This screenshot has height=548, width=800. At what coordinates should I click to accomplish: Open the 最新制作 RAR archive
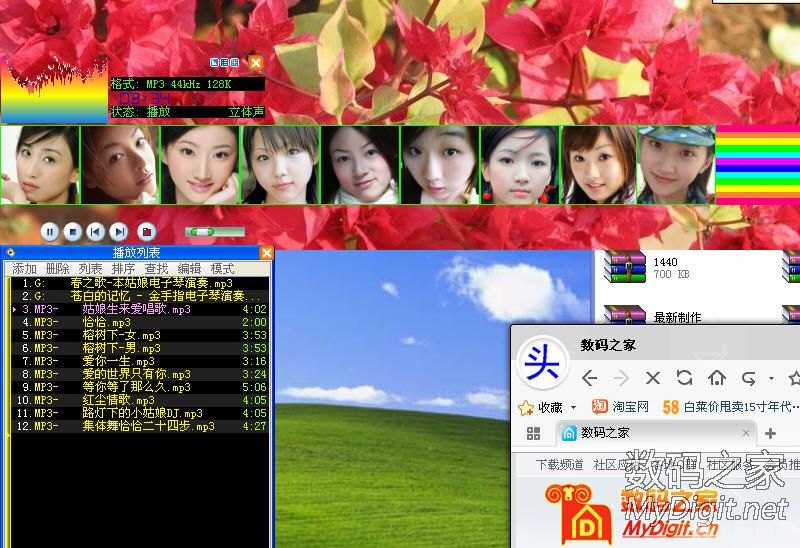tap(624, 315)
